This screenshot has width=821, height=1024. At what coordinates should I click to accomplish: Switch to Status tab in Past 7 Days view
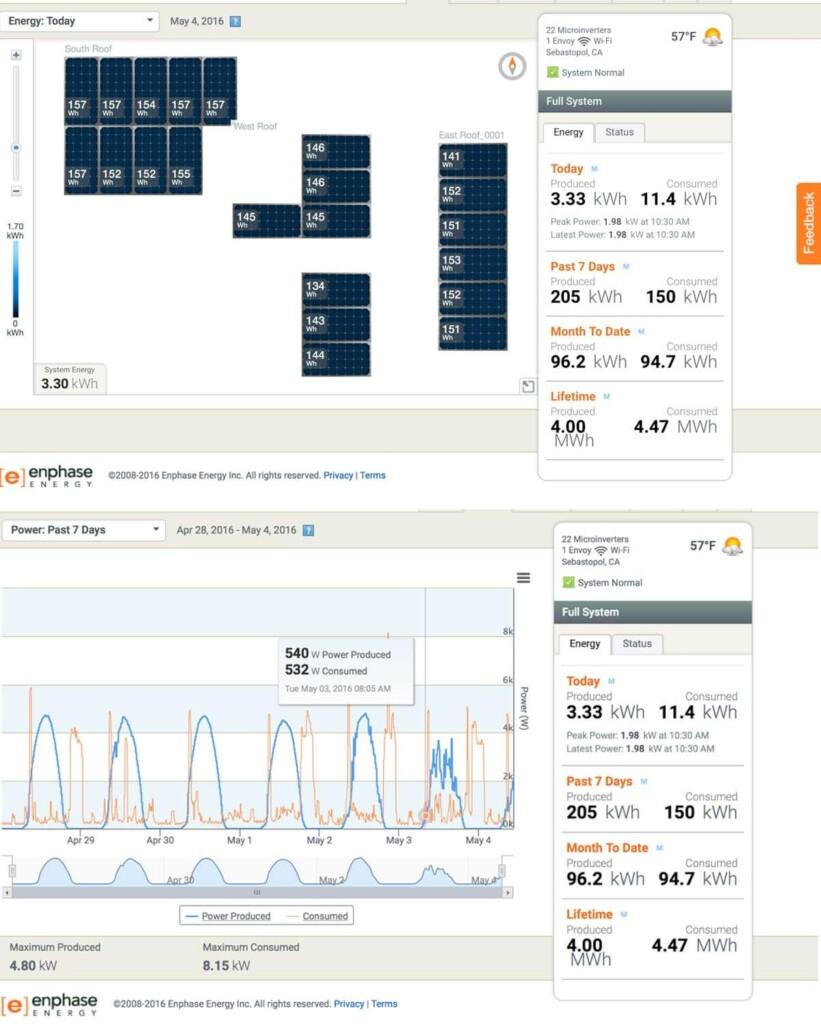pyautogui.click(x=637, y=644)
